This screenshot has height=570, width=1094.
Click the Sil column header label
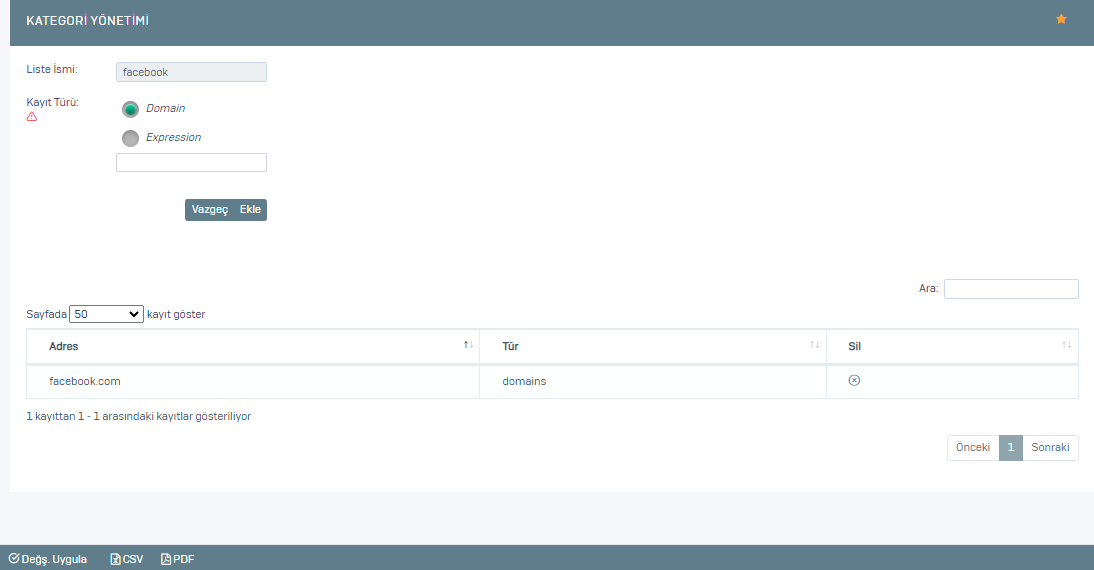854,346
